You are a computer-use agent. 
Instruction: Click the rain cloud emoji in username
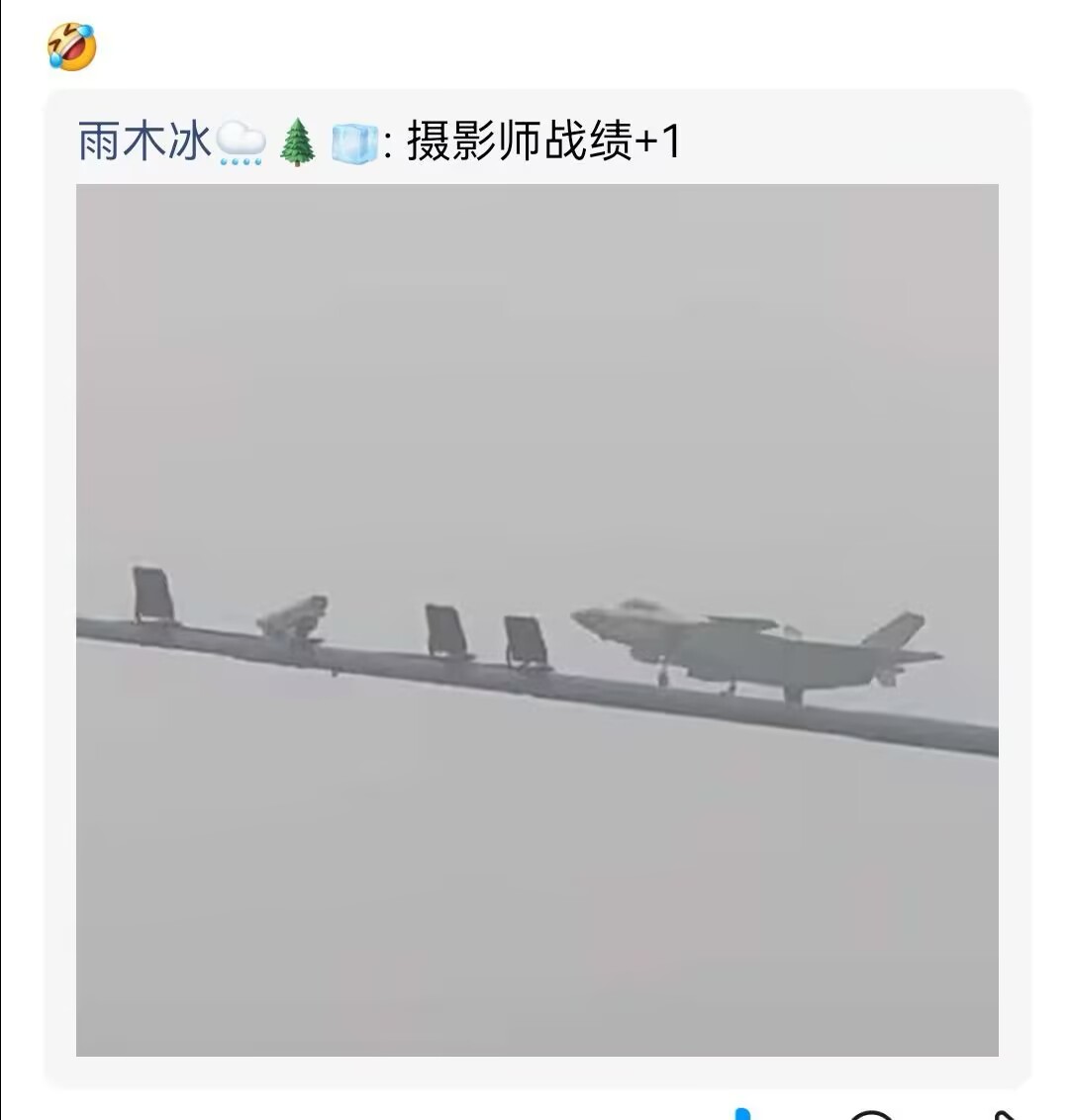[241, 142]
